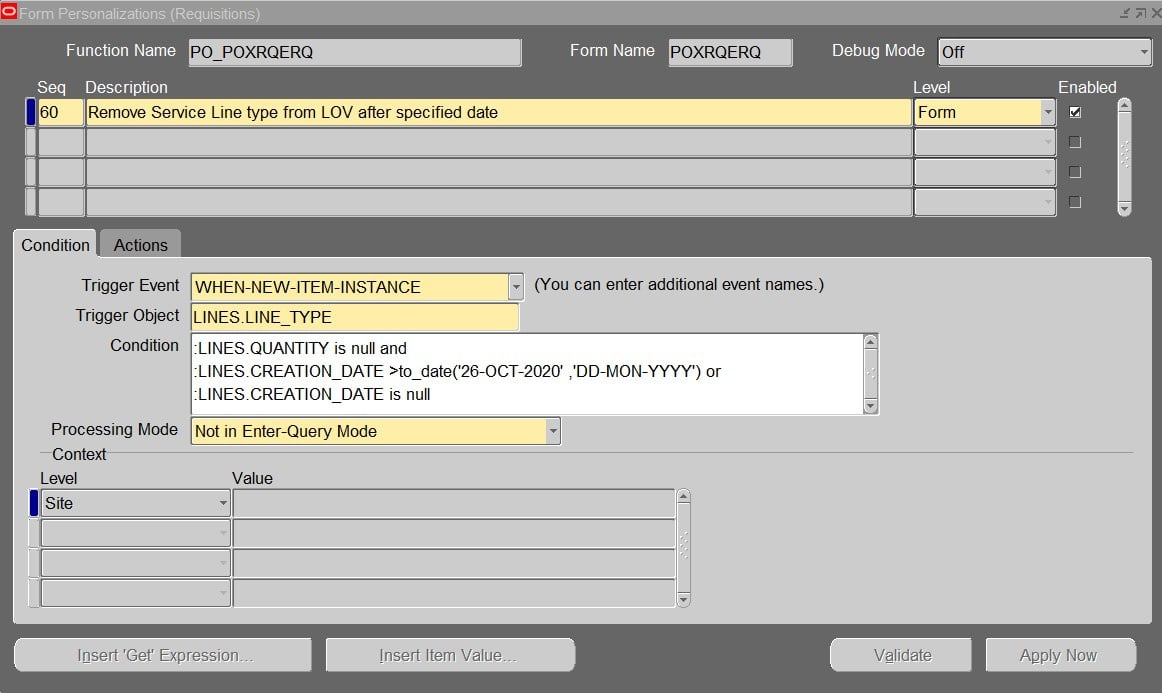The width and height of the screenshot is (1162, 693).
Task: Open the Processing Mode dropdown
Action: point(554,431)
